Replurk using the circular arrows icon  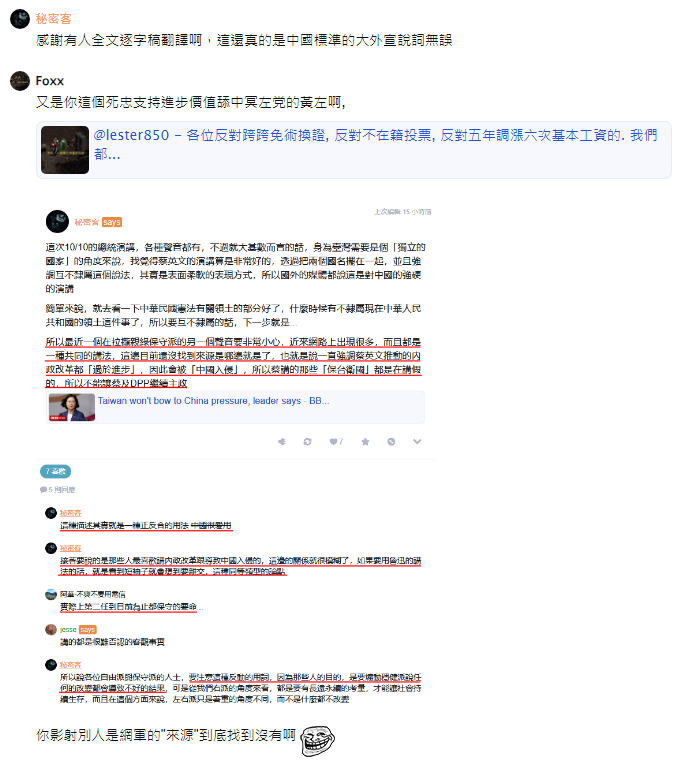click(x=307, y=442)
